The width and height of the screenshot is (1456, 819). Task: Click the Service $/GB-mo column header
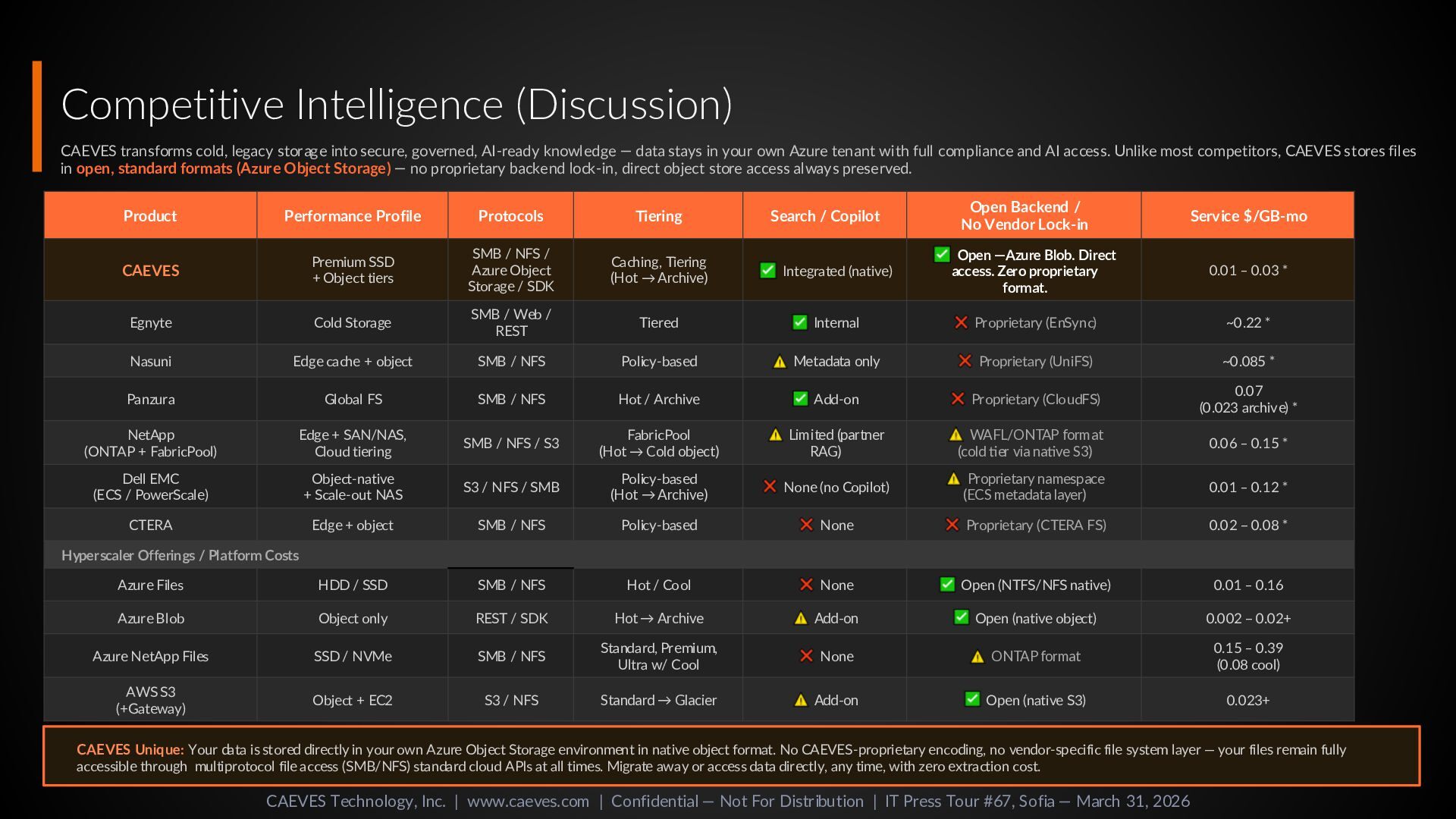pos(1248,216)
